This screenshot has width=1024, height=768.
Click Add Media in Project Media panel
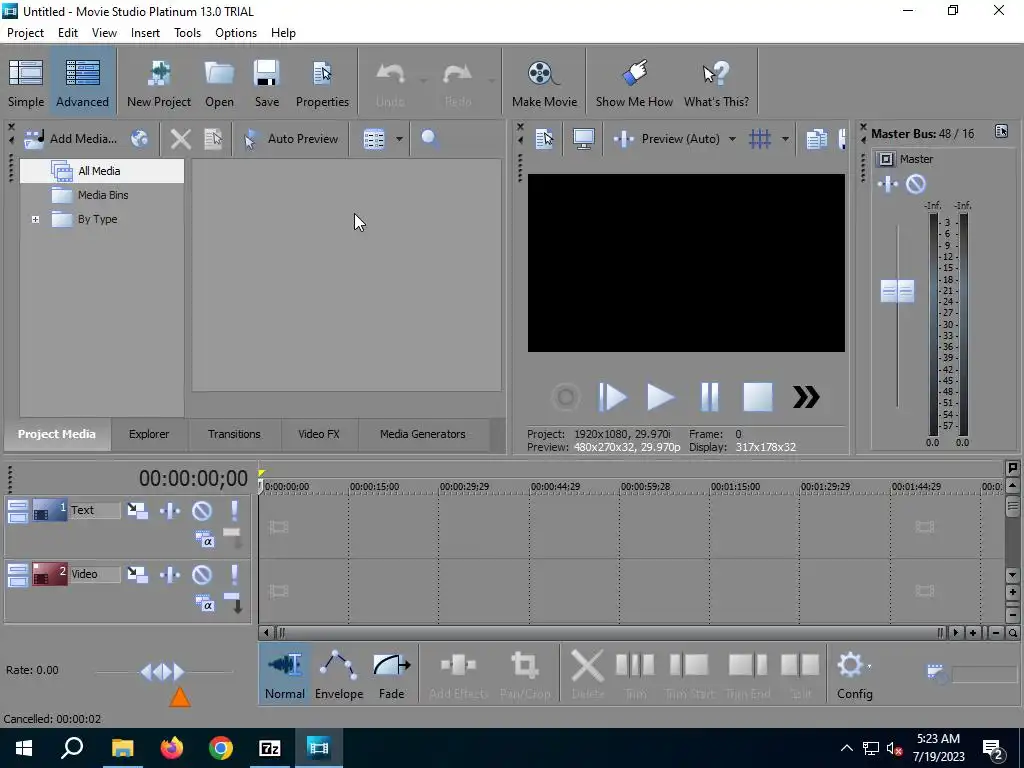[71, 138]
